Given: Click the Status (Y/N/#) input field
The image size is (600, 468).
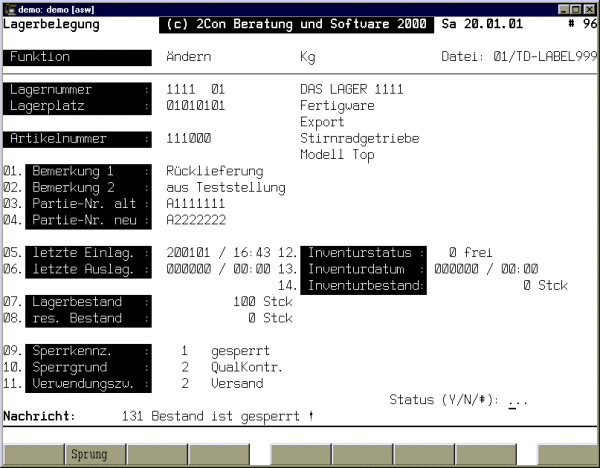Looking at the screenshot, I should coord(517,400).
